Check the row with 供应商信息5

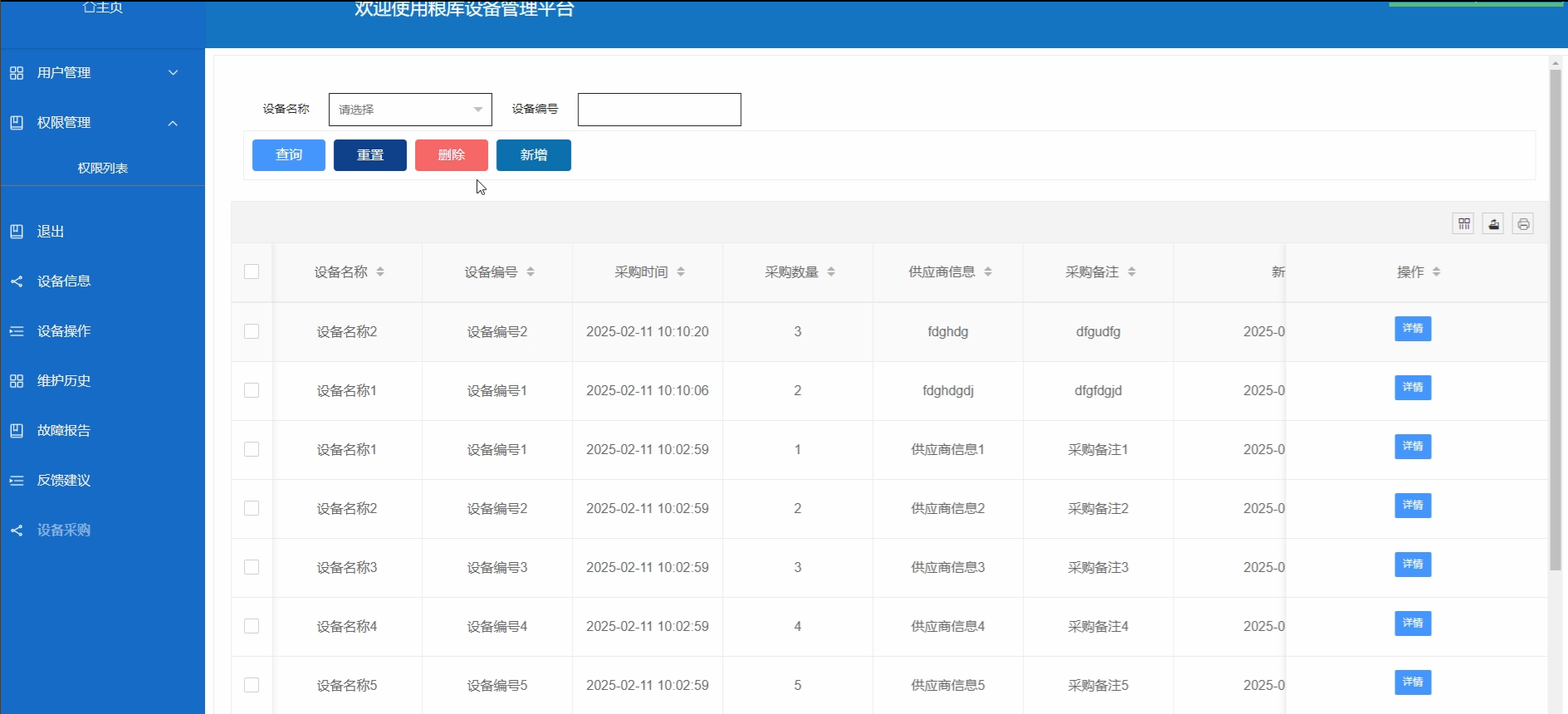pyautogui.click(x=252, y=685)
